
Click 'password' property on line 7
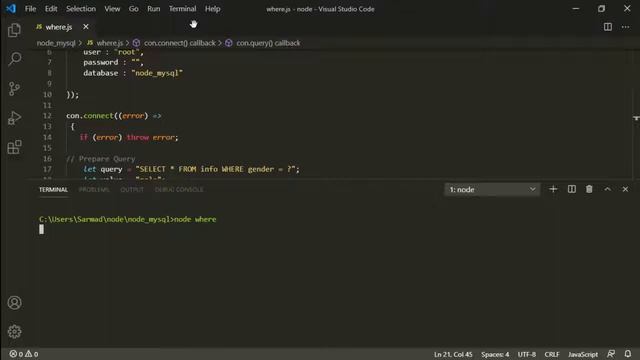click(100, 62)
